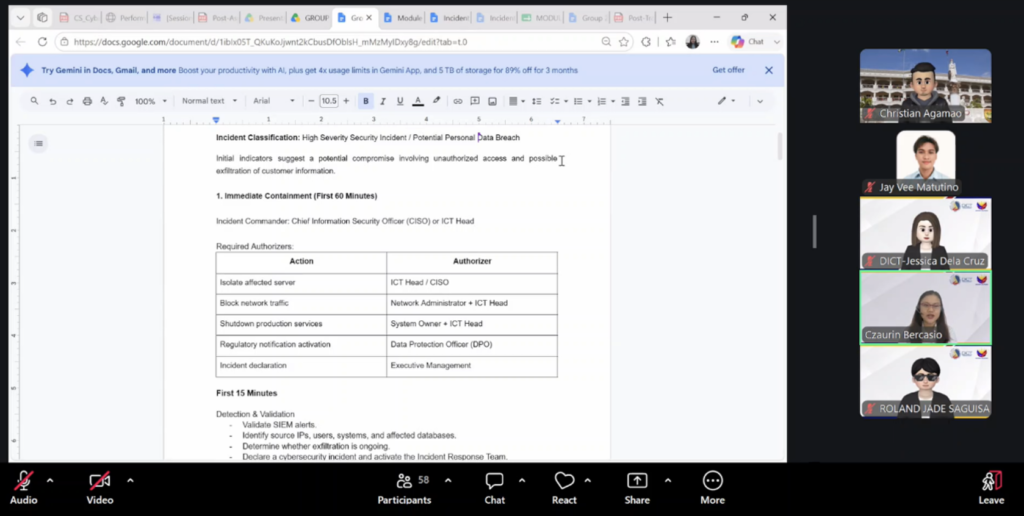Undo the last edit in Docs

52,101
